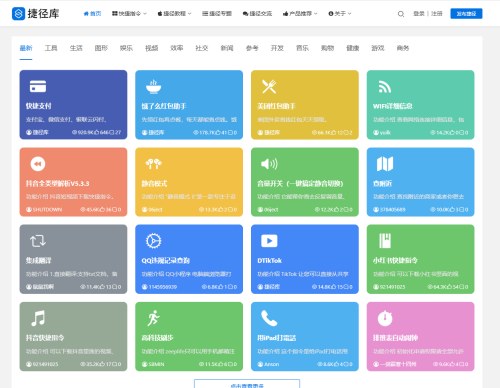This screenshot has width=500, height=388.
Task: Click the folded map icon on blue card
Action: coord(385,164)
